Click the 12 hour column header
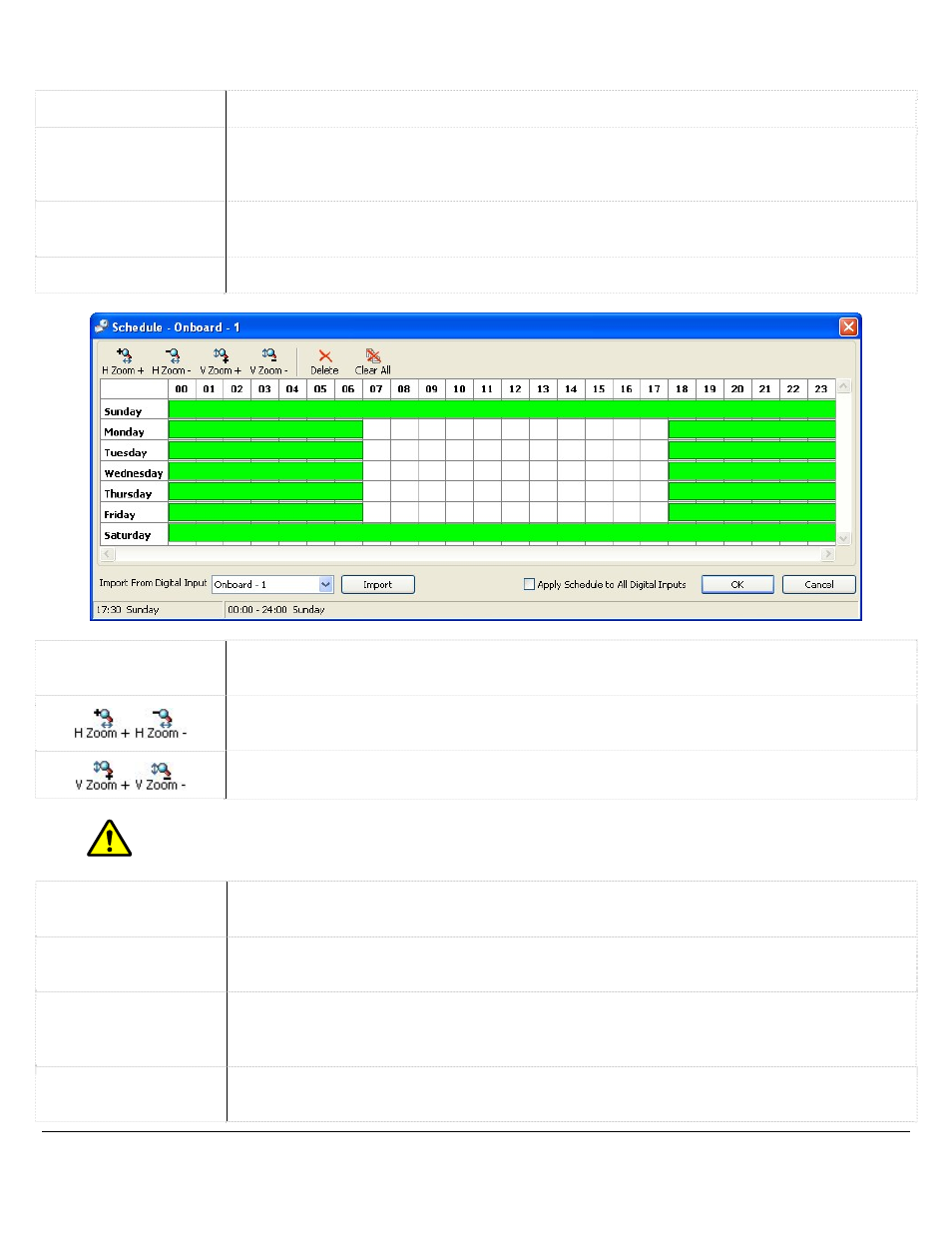 pos(515,389)
